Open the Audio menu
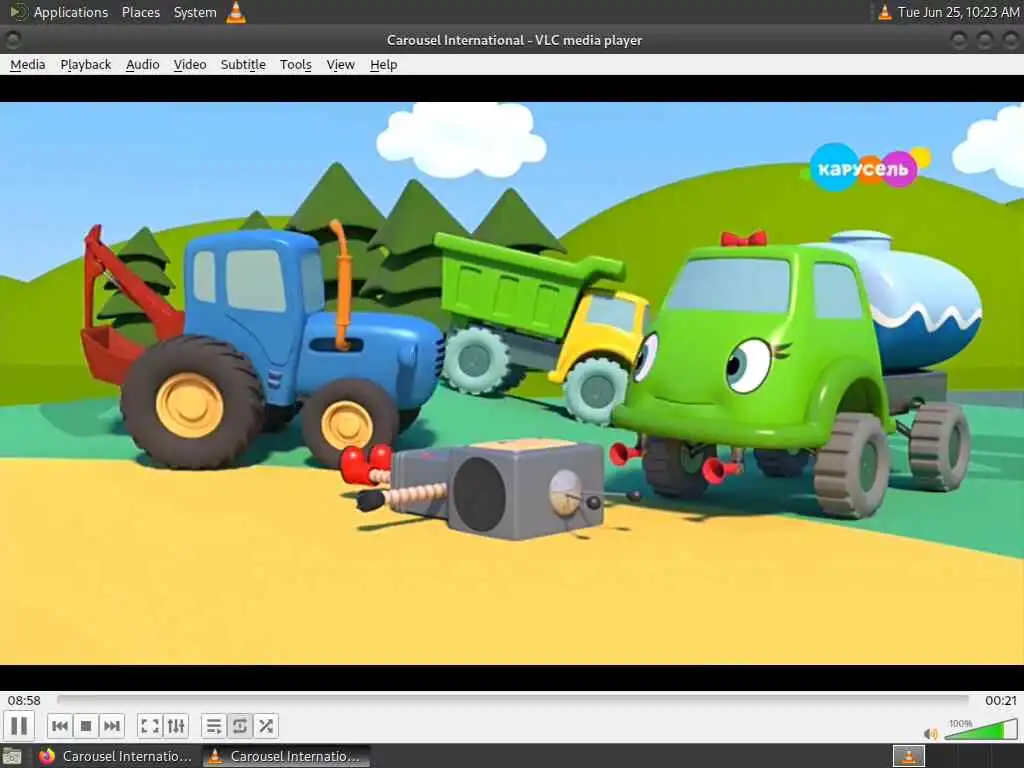Viewport: 1024px width, 768px height. click(142, 65)
